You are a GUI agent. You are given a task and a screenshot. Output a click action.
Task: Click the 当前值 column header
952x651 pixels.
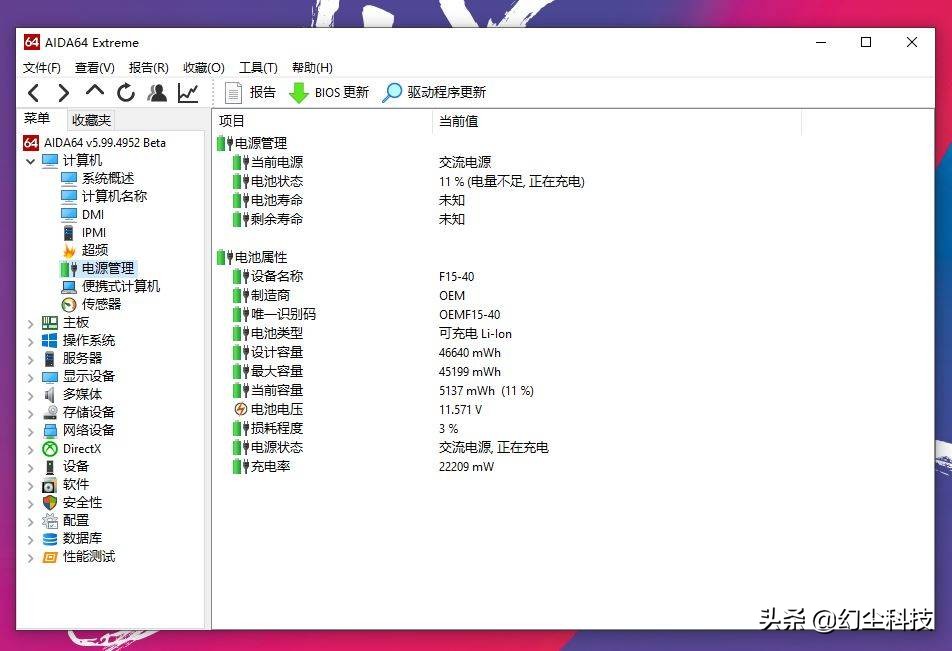point(459,121)
